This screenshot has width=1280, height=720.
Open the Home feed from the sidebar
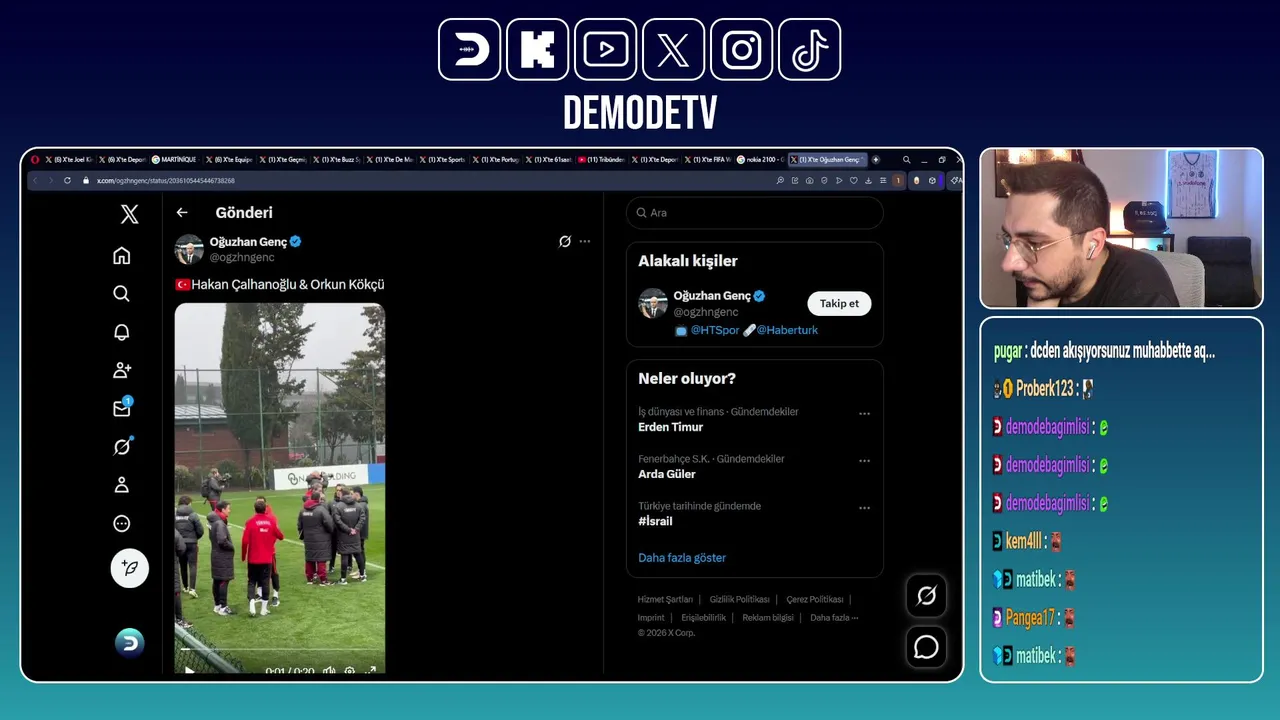pyautogui.click(x=121, y=256)
